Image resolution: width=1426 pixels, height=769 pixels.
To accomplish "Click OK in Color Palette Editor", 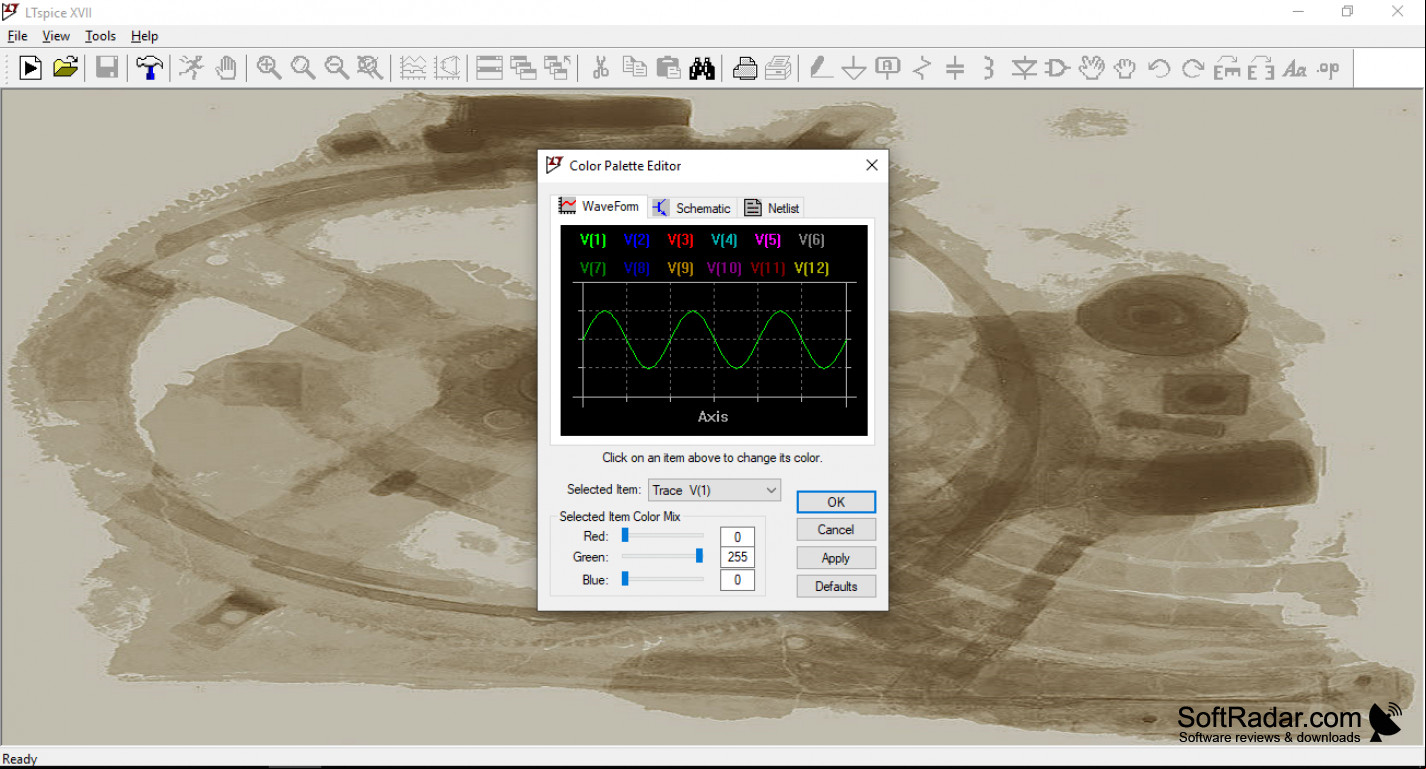I will [836, 502].
